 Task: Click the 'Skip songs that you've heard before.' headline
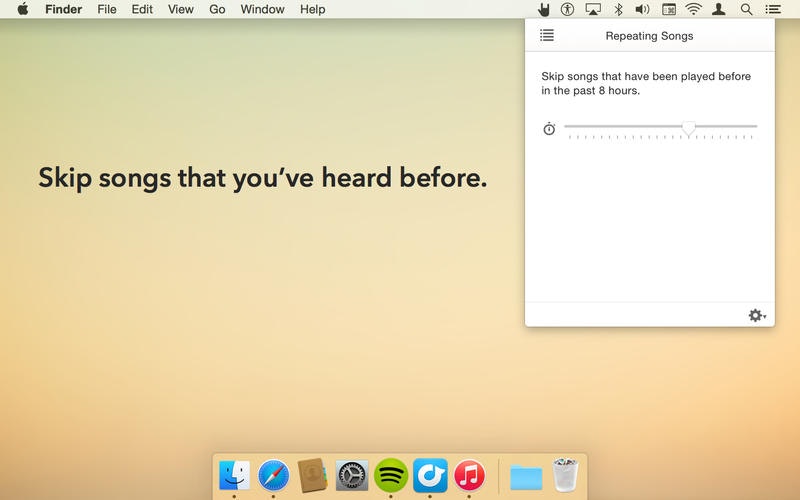pyautogui.click(x=263, y=178)
